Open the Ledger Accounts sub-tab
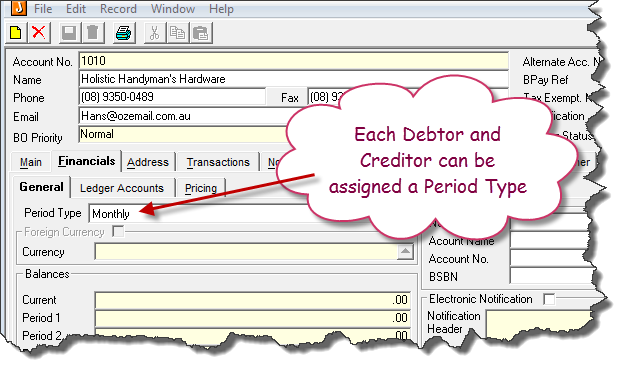 point(122,188)
